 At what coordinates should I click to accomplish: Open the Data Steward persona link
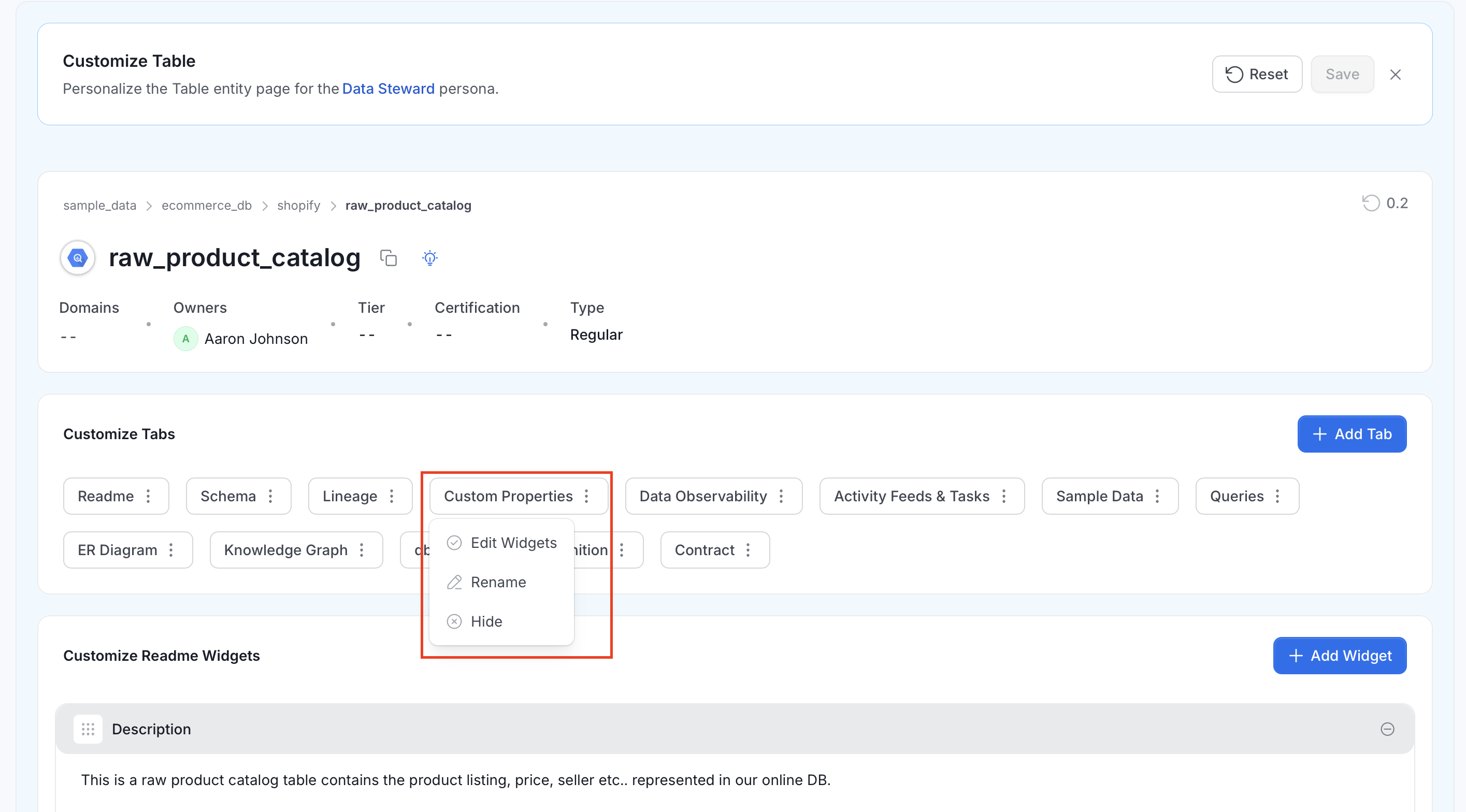[388, 89]
